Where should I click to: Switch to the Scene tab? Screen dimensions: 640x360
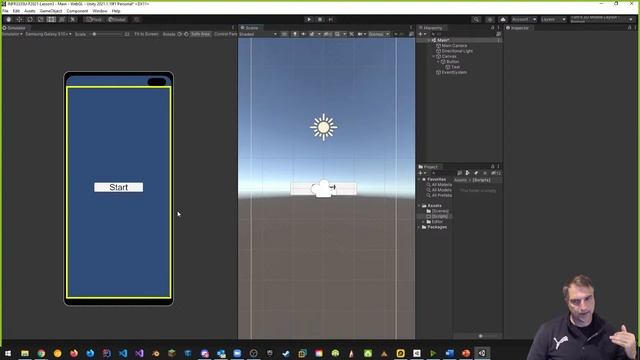click(250, 28)
